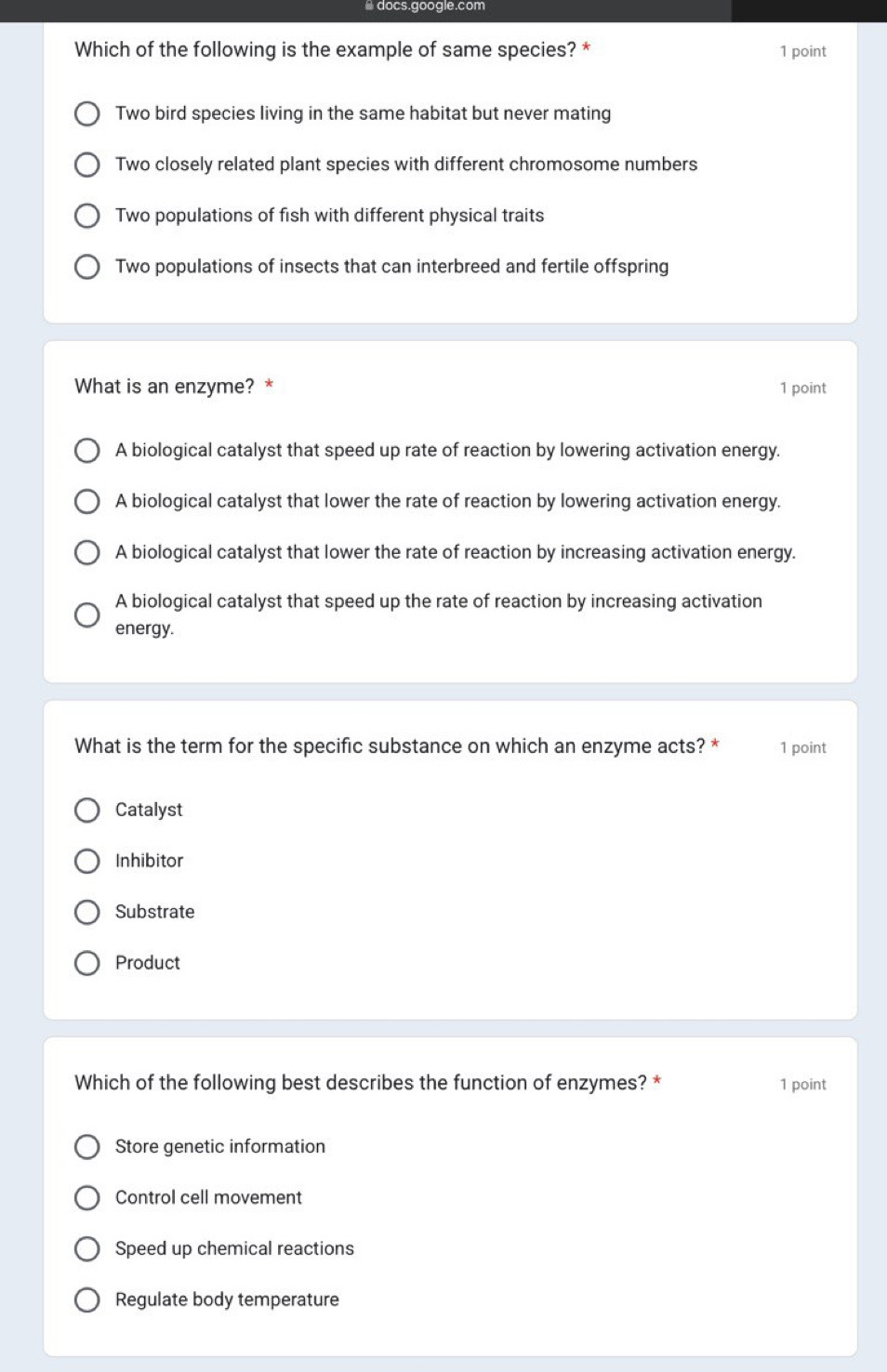Screen dimensions: 887x1372
Task: Pick 'Regulate body temperature' radio button
Action: point(86,1299)
